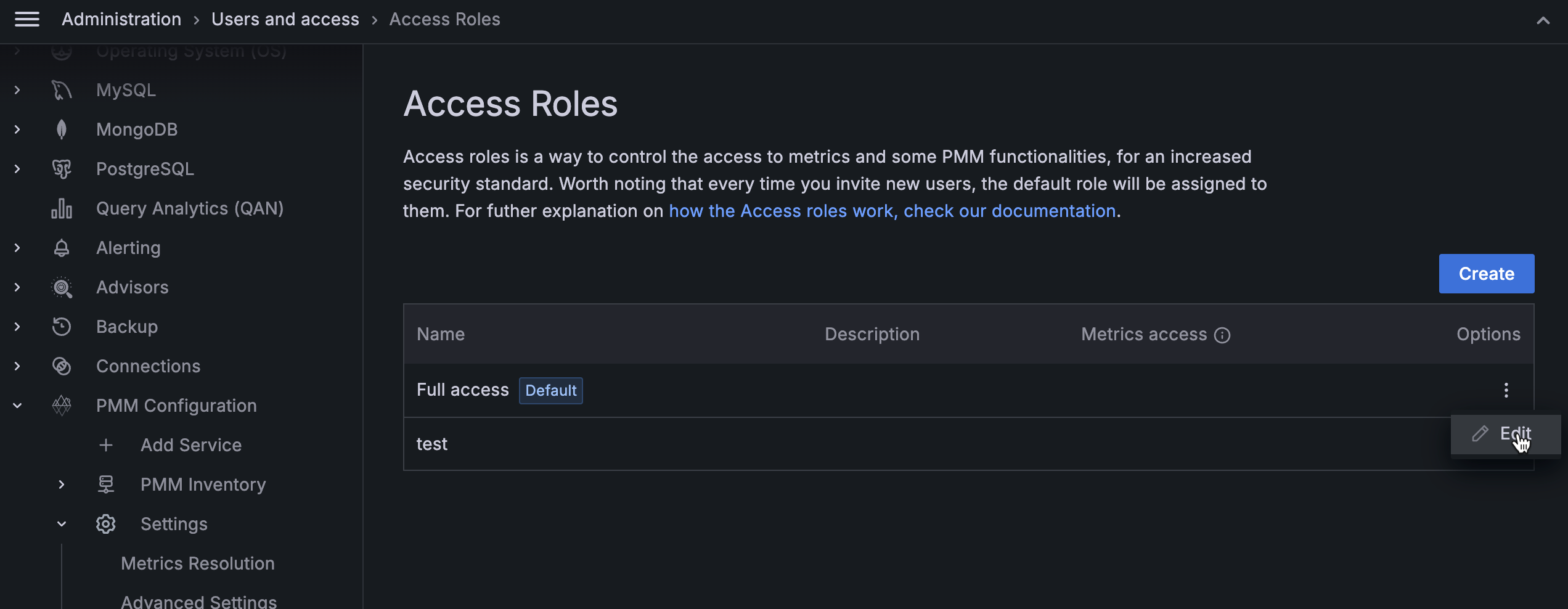The width and height of the screenshot is (1568, 609).
Task: Select the MySQL icon in the sidebar
Action: (x=60, y=89)
